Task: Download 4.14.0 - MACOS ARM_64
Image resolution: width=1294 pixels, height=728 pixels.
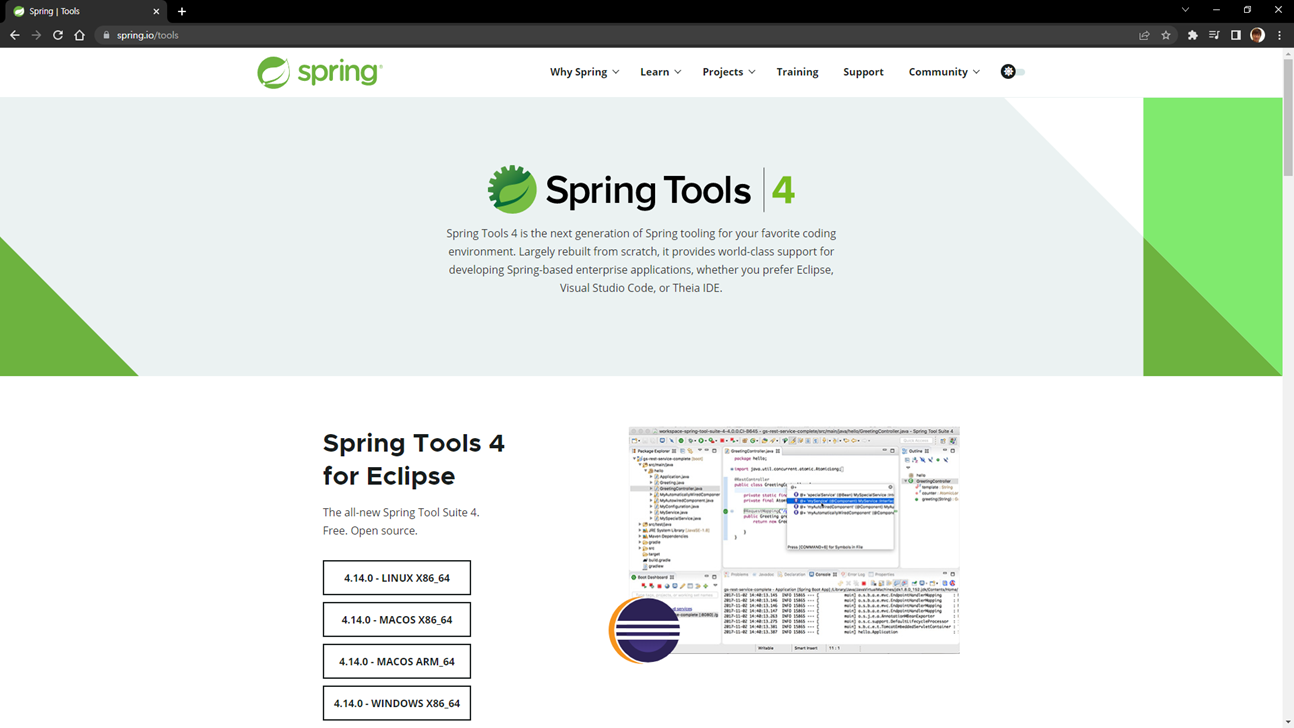Action: tap(397, 662)
